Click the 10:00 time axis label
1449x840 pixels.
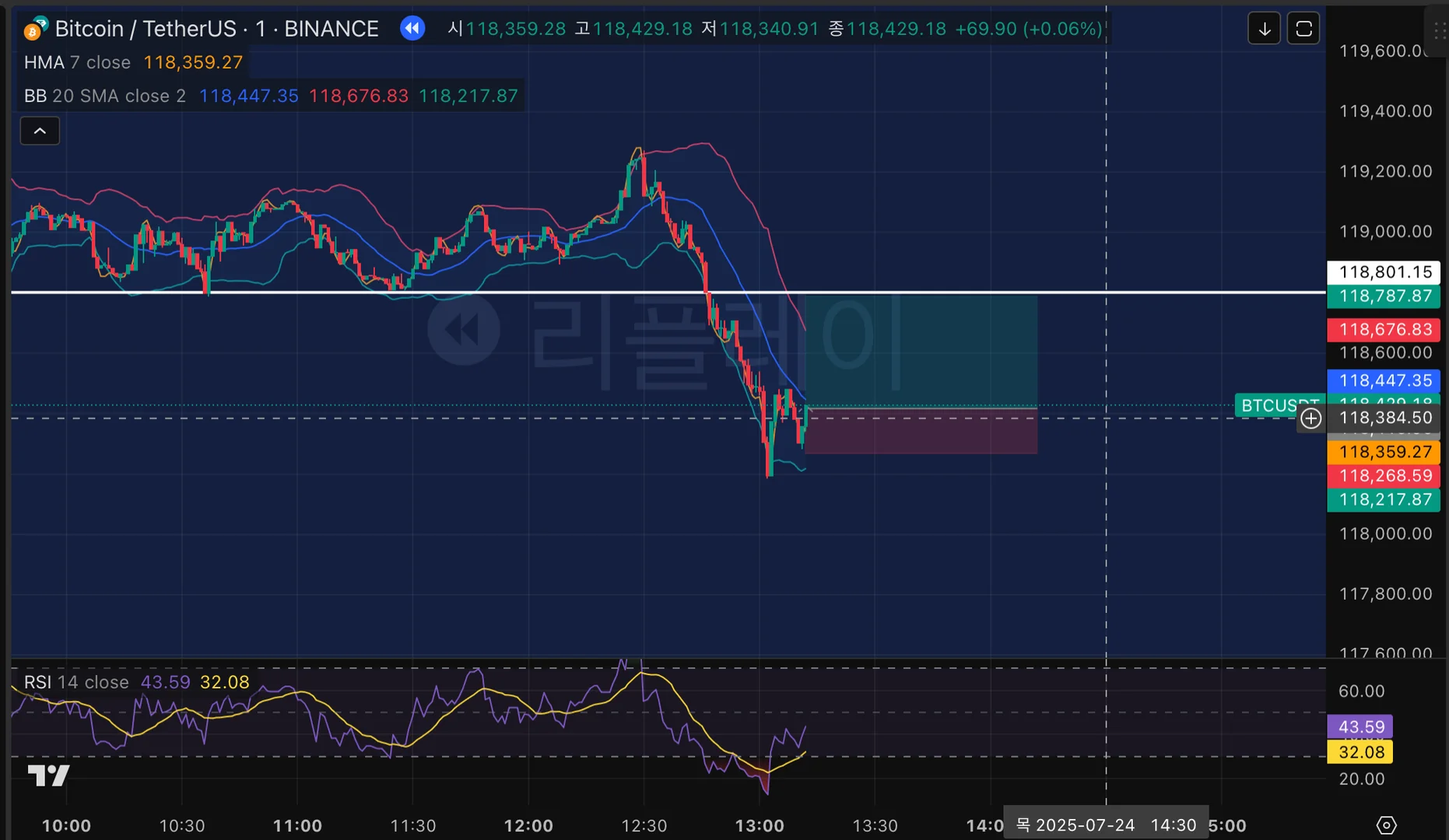coord(66,825)
